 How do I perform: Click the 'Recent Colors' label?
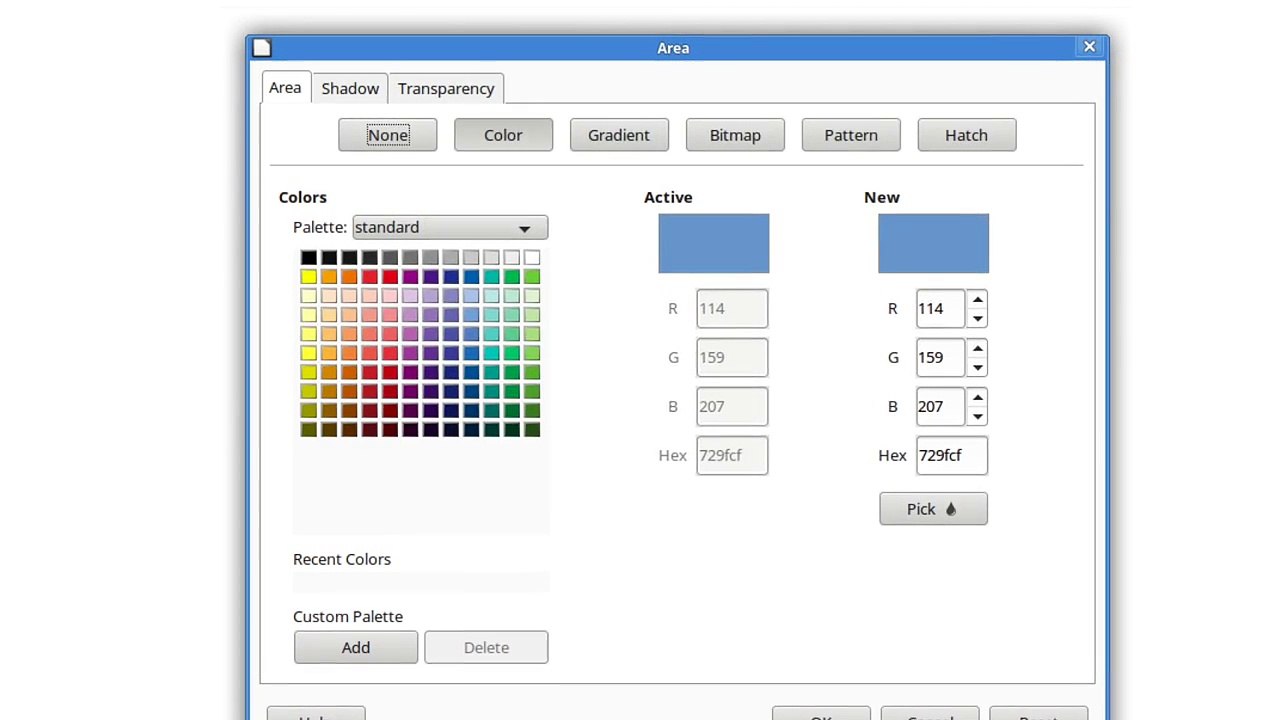pos(342,559)
